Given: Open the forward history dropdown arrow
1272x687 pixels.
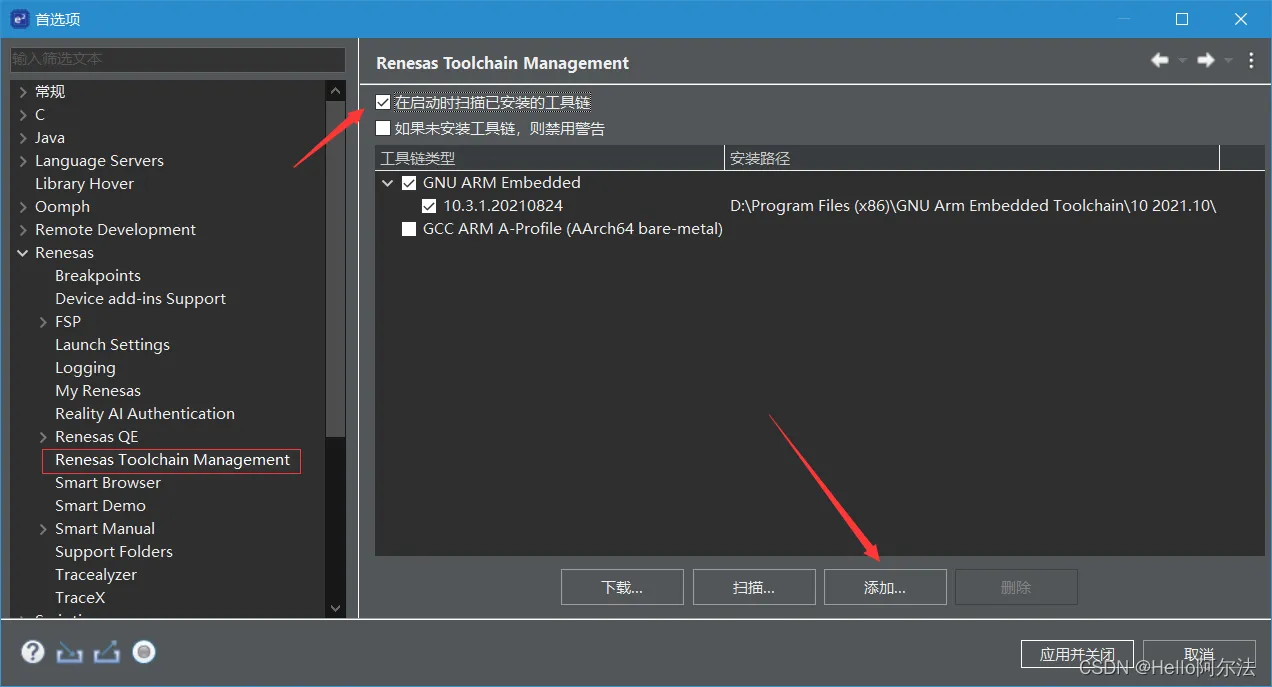Looking at the screenshot, I should coord(1228,61).
